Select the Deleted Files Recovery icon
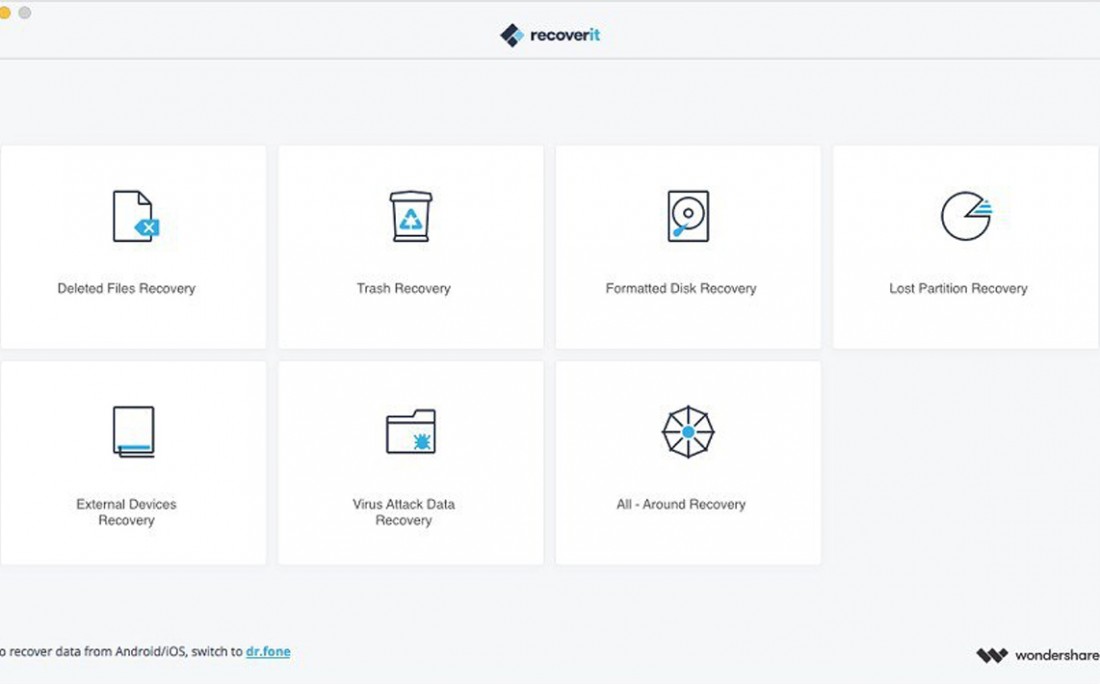The width and height of the screenshot is (1100, 684). (x=135, y=217)
